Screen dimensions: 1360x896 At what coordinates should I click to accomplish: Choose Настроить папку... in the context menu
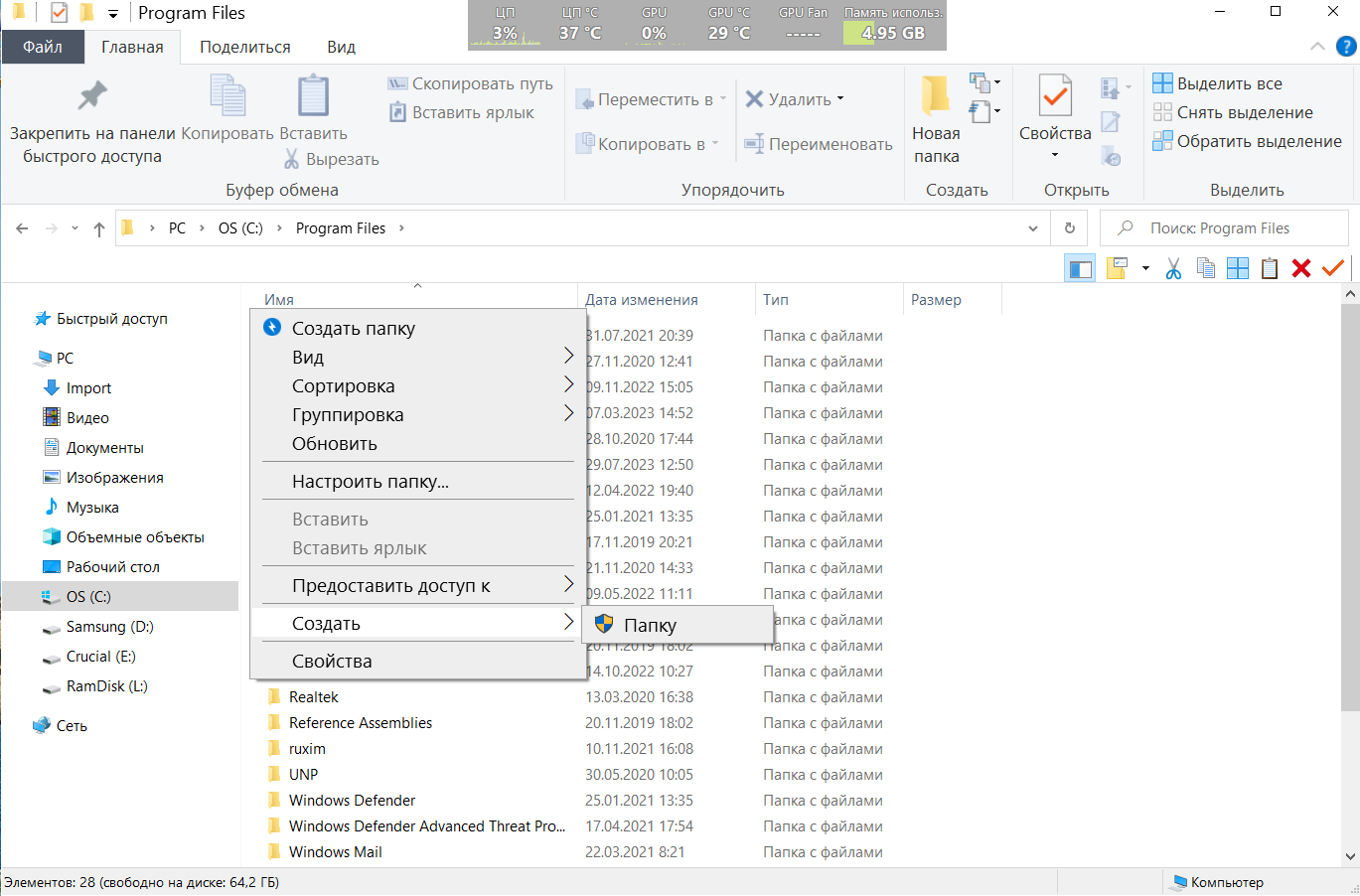pyautogui.click(x=417, y=481)
